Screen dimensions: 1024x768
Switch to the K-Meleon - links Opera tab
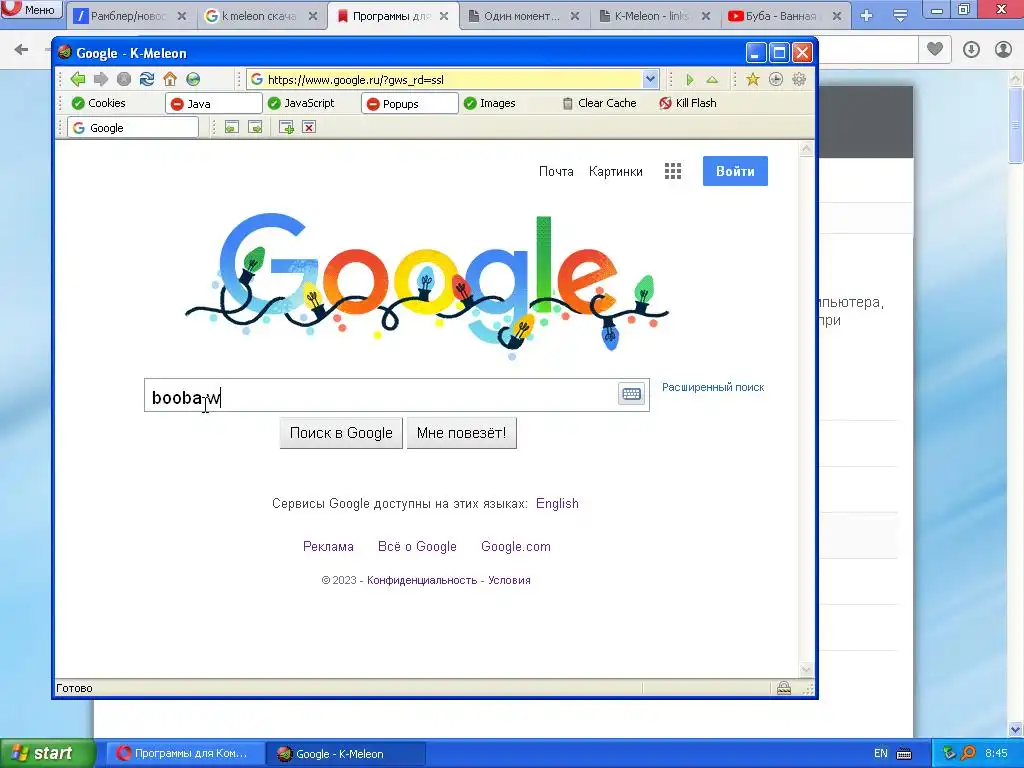click(x=654, y=16)
